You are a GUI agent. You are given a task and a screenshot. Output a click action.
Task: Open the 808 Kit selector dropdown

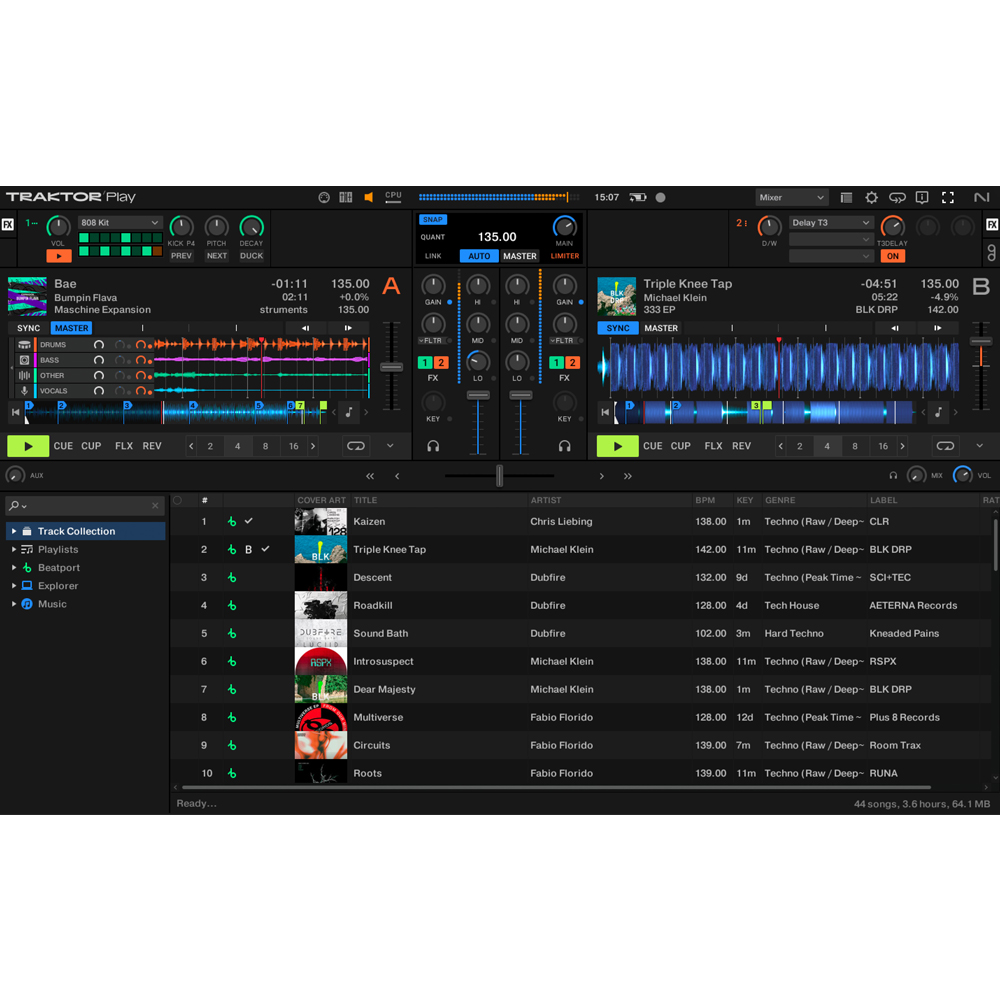119,222
